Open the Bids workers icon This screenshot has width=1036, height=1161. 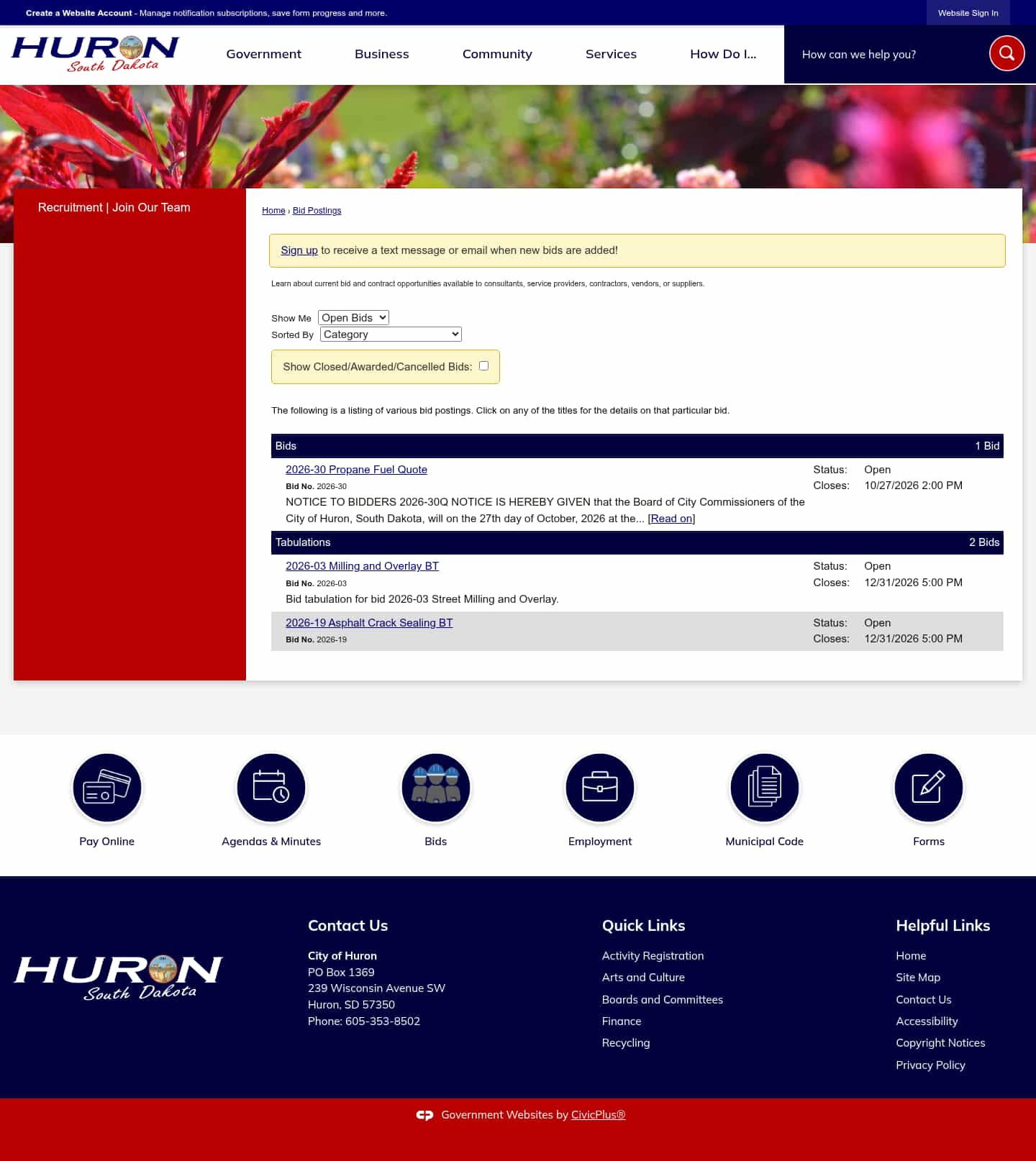(435, 788)
